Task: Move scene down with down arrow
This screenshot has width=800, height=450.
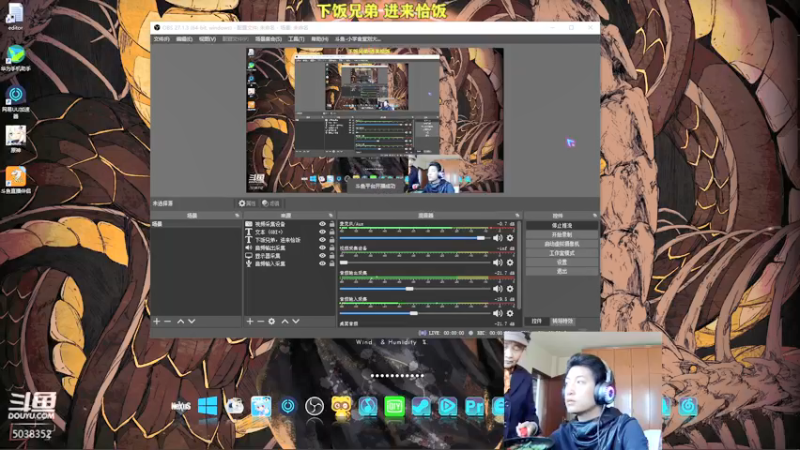Action: [192, 321]
